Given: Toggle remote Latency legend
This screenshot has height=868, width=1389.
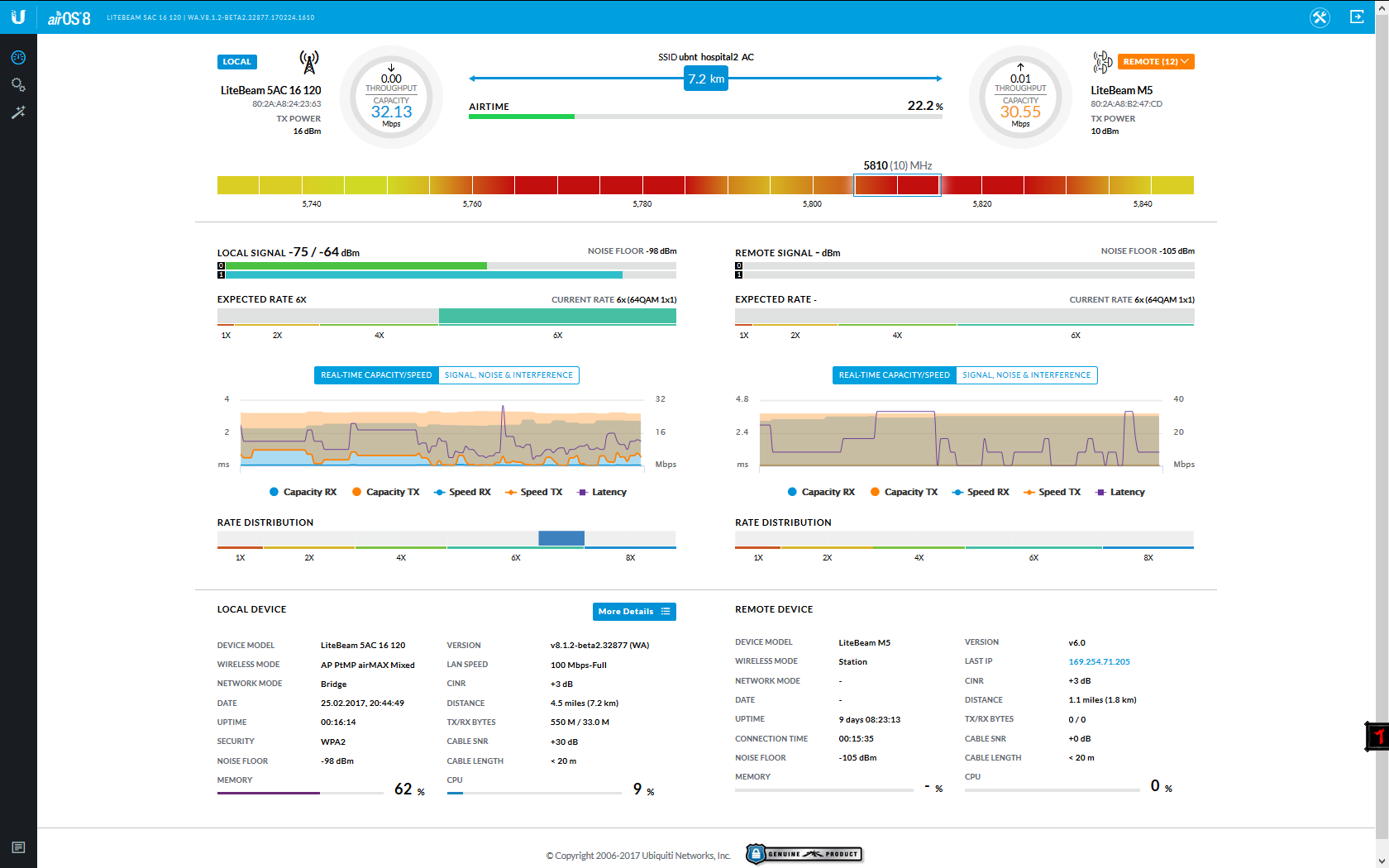Looking at the screenshot, I should point(1120,492).
